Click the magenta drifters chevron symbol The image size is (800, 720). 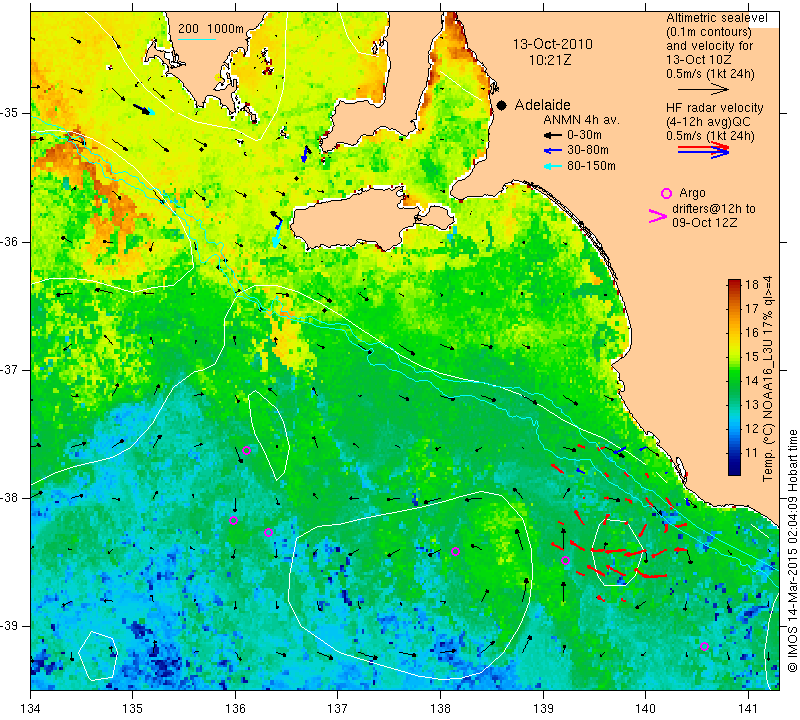pyautogui.click(x=658, y=216)
